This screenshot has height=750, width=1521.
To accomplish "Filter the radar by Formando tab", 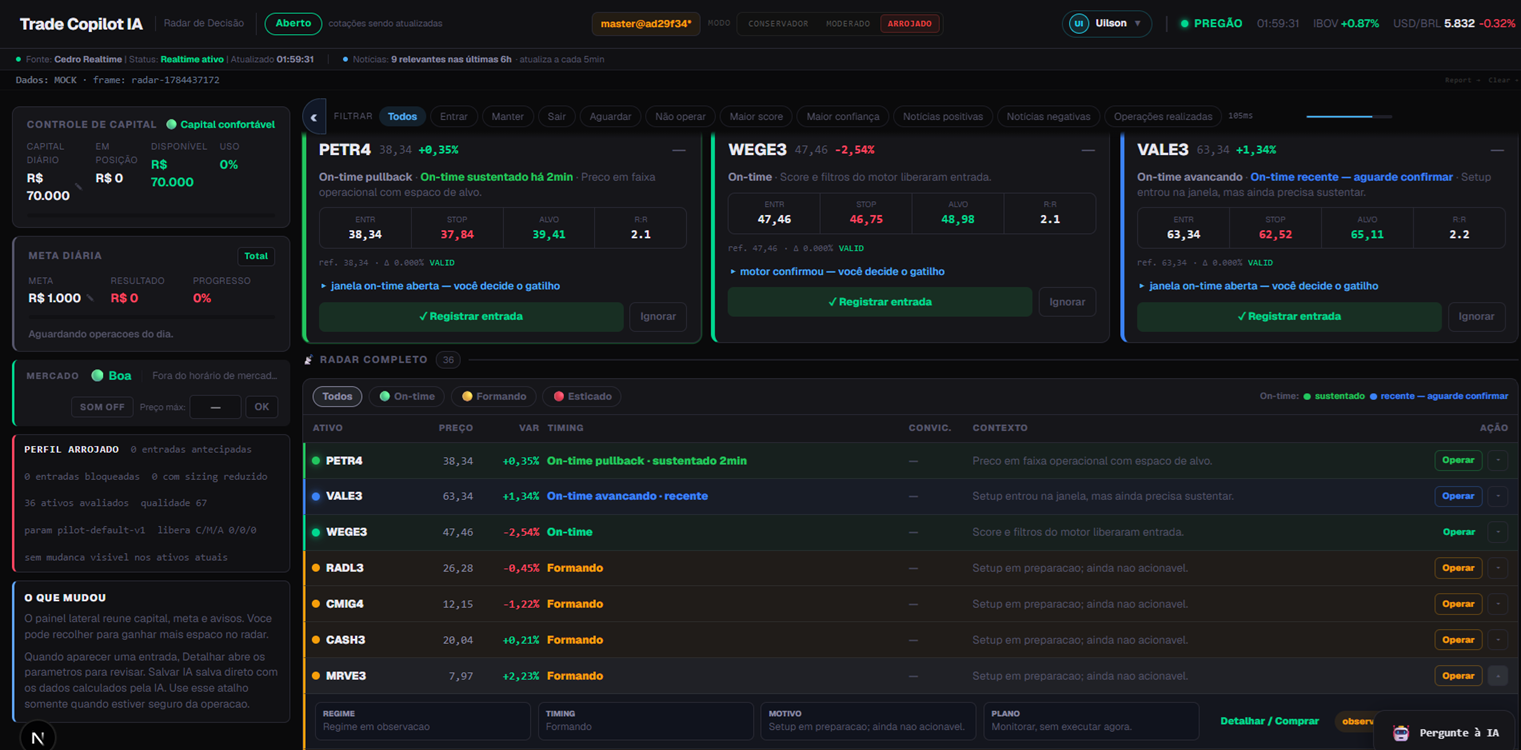I will click(x=494, y=397).
